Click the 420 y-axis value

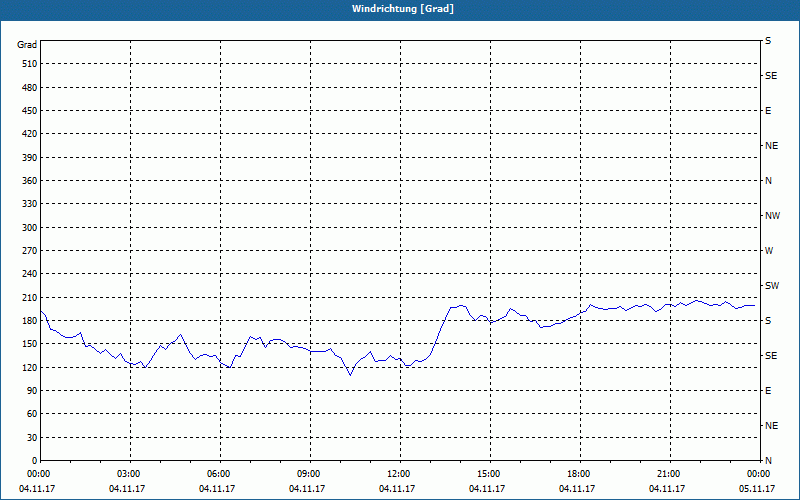[x=30, y=134]
